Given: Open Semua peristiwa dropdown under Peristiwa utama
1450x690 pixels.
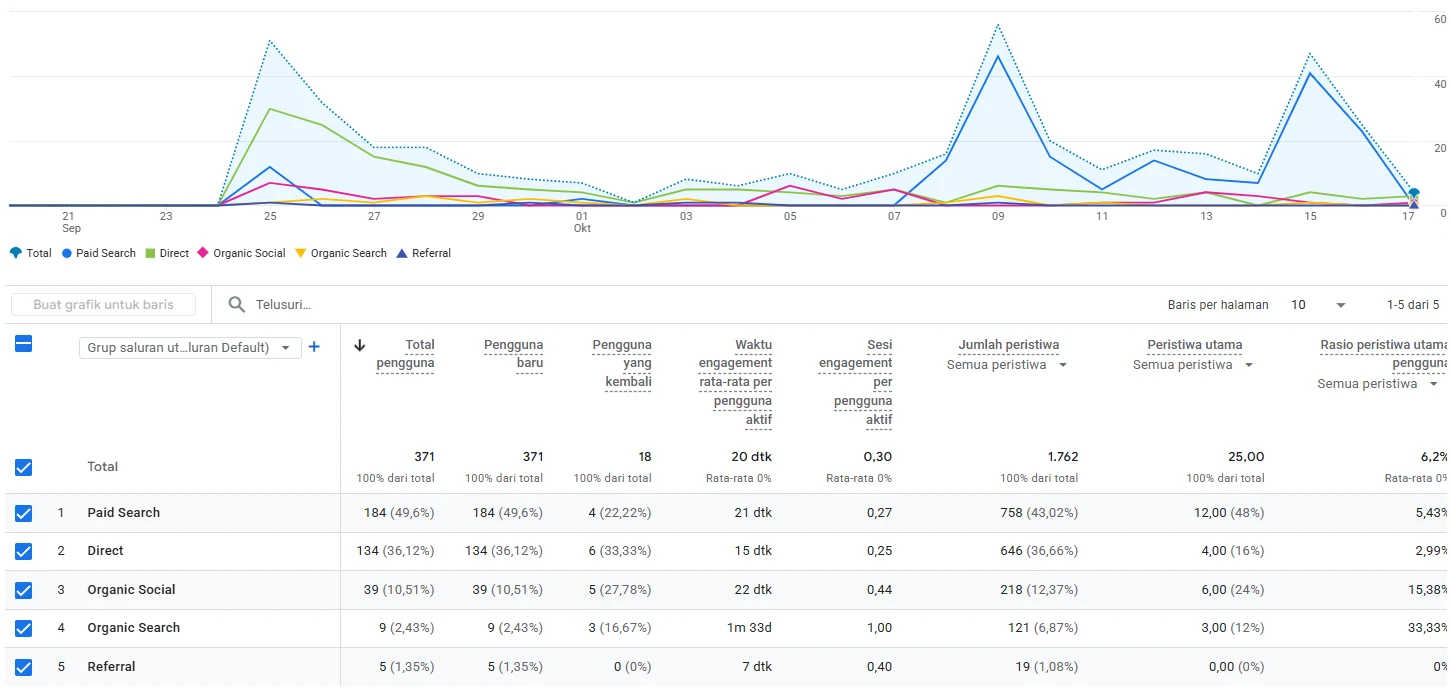Looking at the screenshot, I should 1193,365.
